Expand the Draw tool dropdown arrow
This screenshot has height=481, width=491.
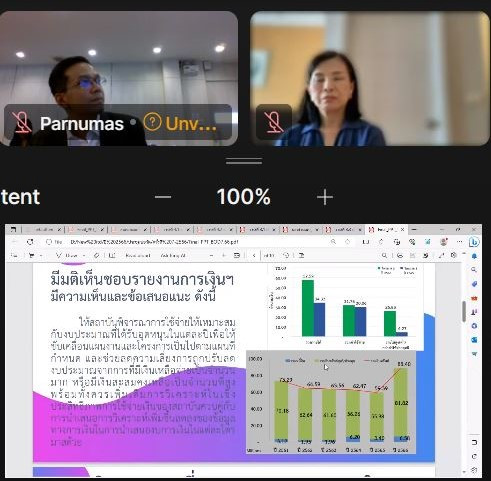coord(84,256)
